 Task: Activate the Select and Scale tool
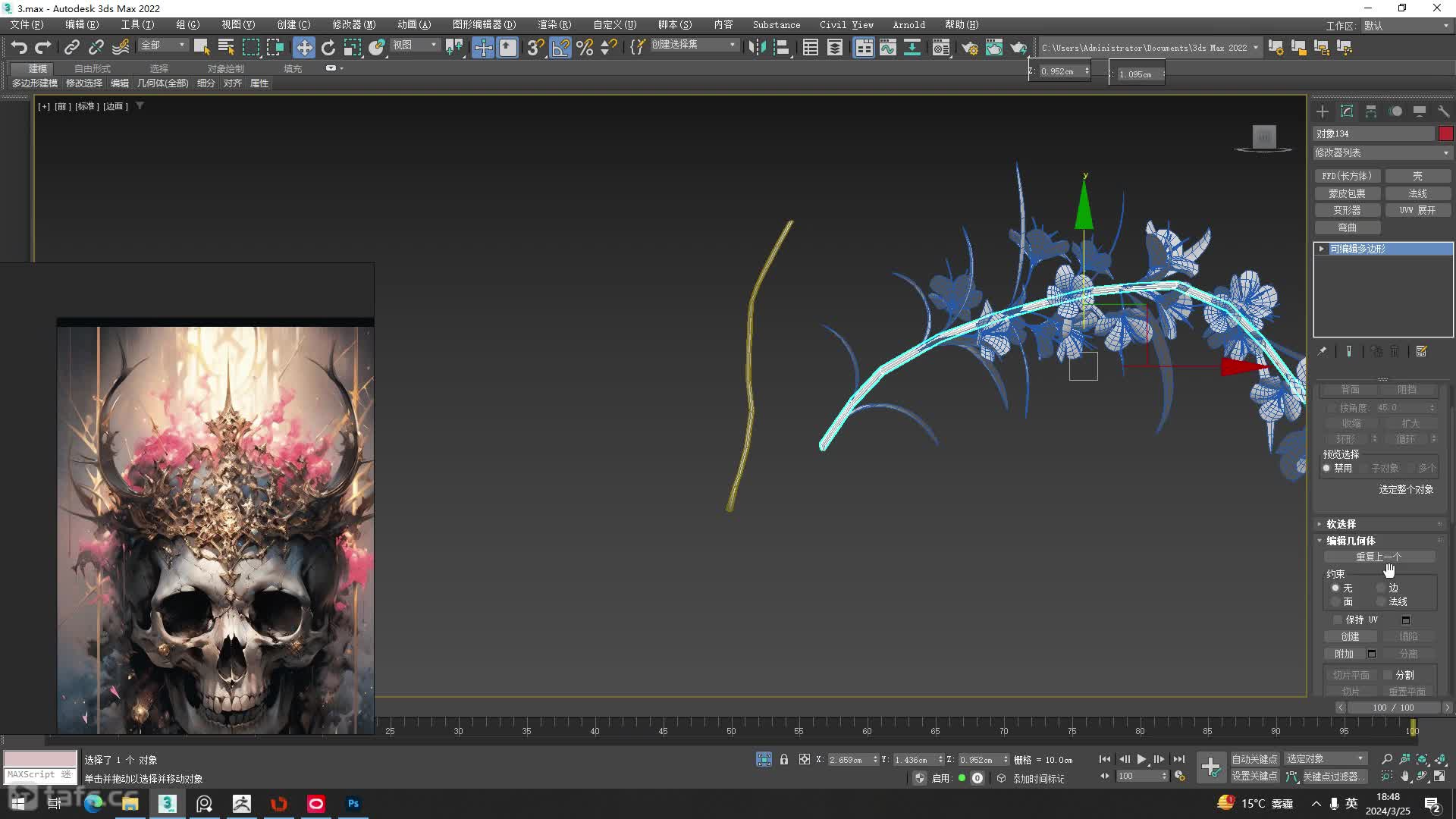pyautogui.click(x=352, y=47)
